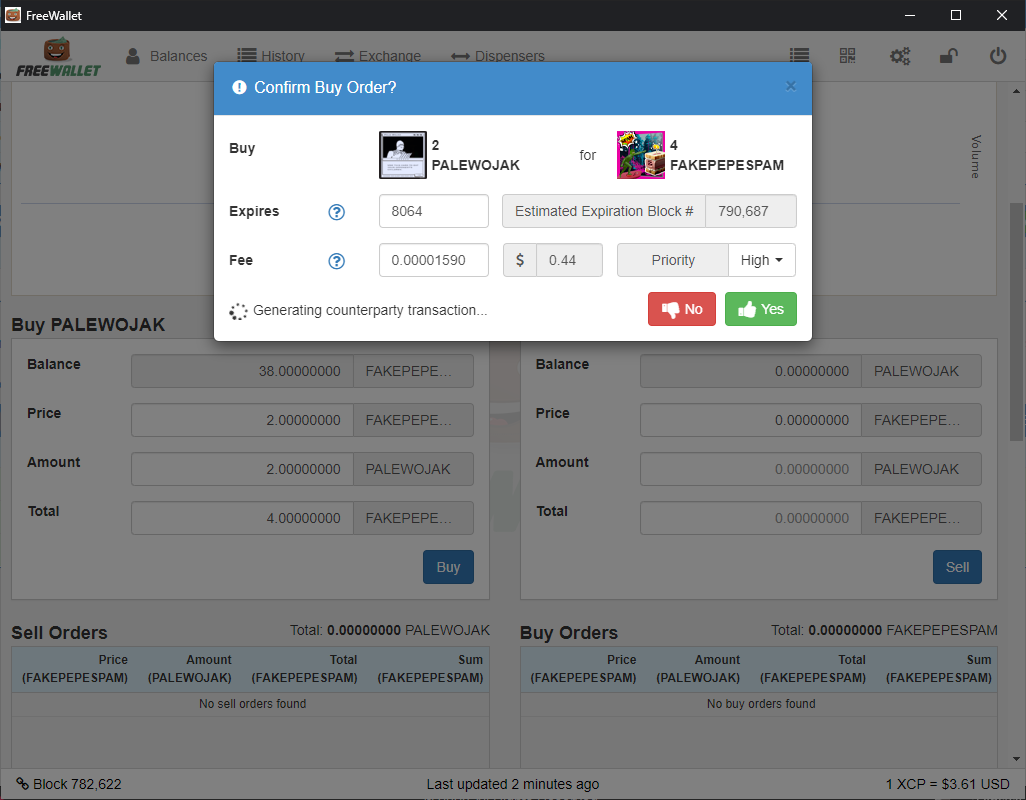The width and height of the screenshot is (1026, 800).
Task: Click buy Total field 4.00000000
Action: (243, 518)
